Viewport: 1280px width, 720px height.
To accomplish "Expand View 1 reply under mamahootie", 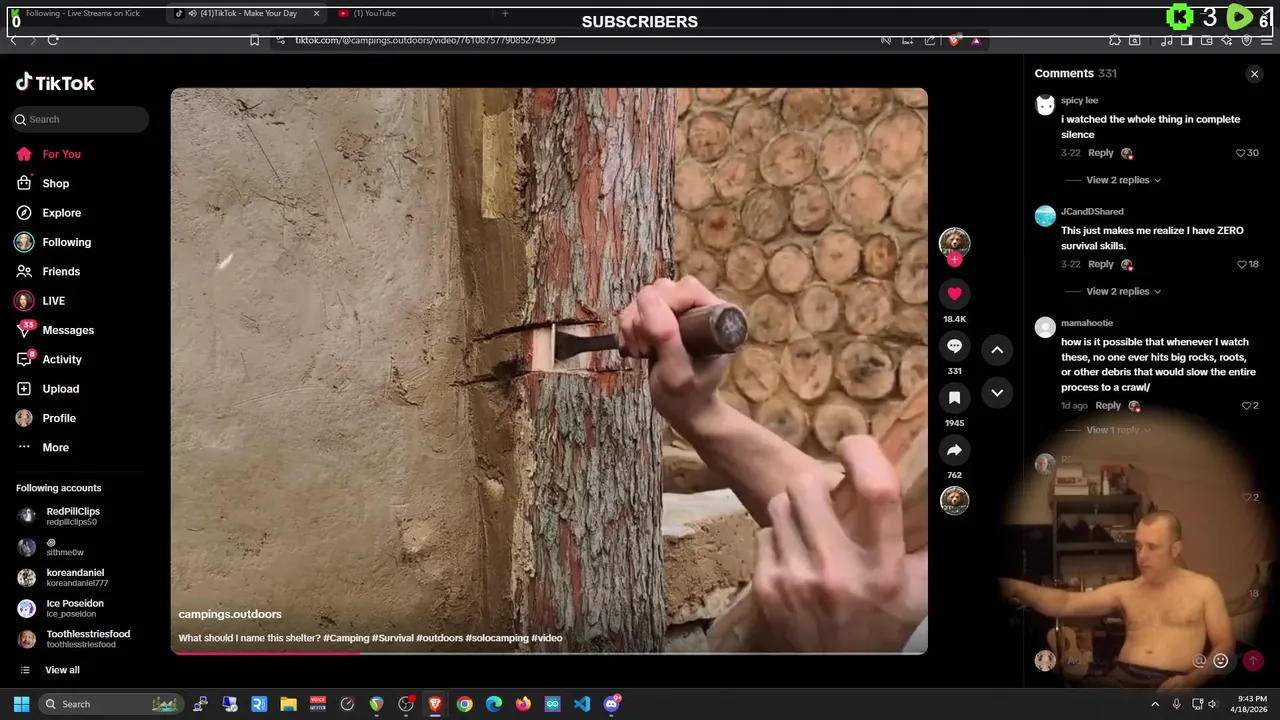I will pyautogui.click(x=1118, y=430).
